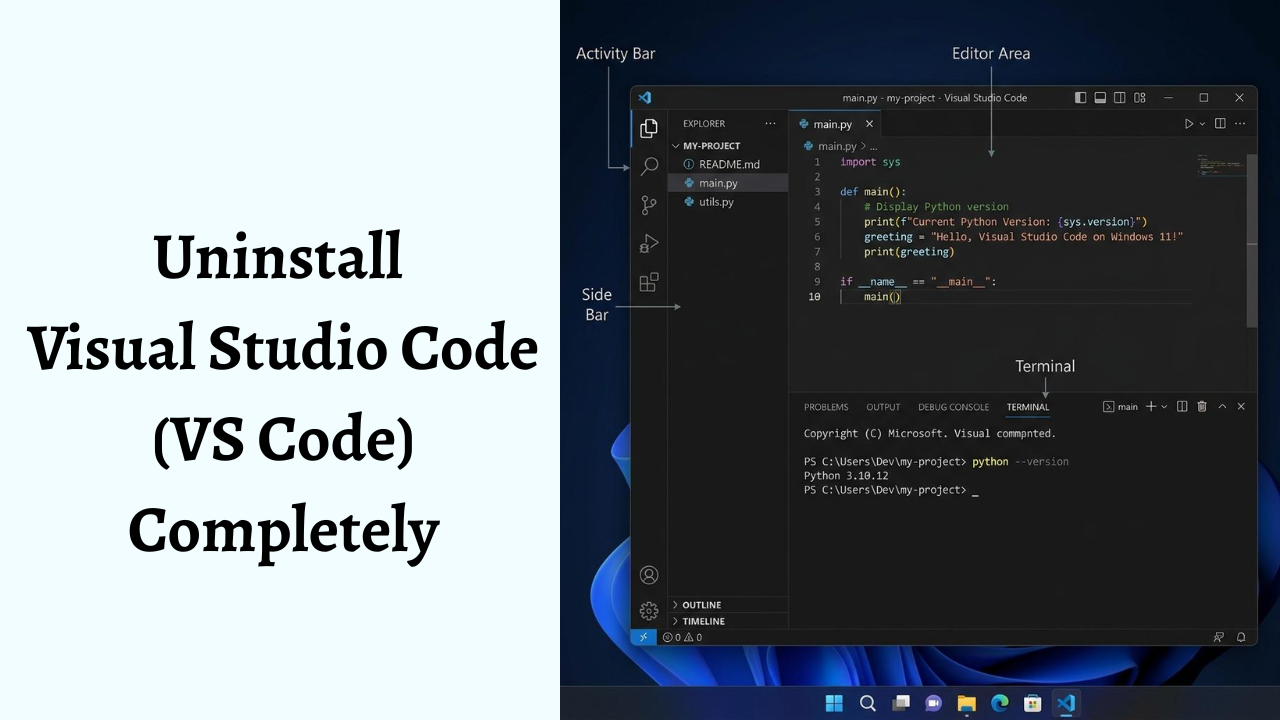Screen dimensions: 1280x720
Task: Click the code minimap preview
Action: click(1220, 164)
